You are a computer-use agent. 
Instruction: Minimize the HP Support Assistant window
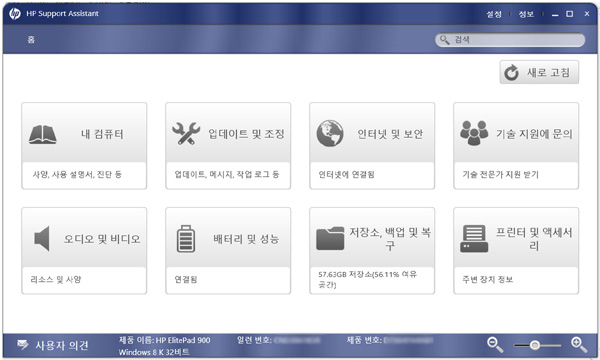click(x=555, y=15)
